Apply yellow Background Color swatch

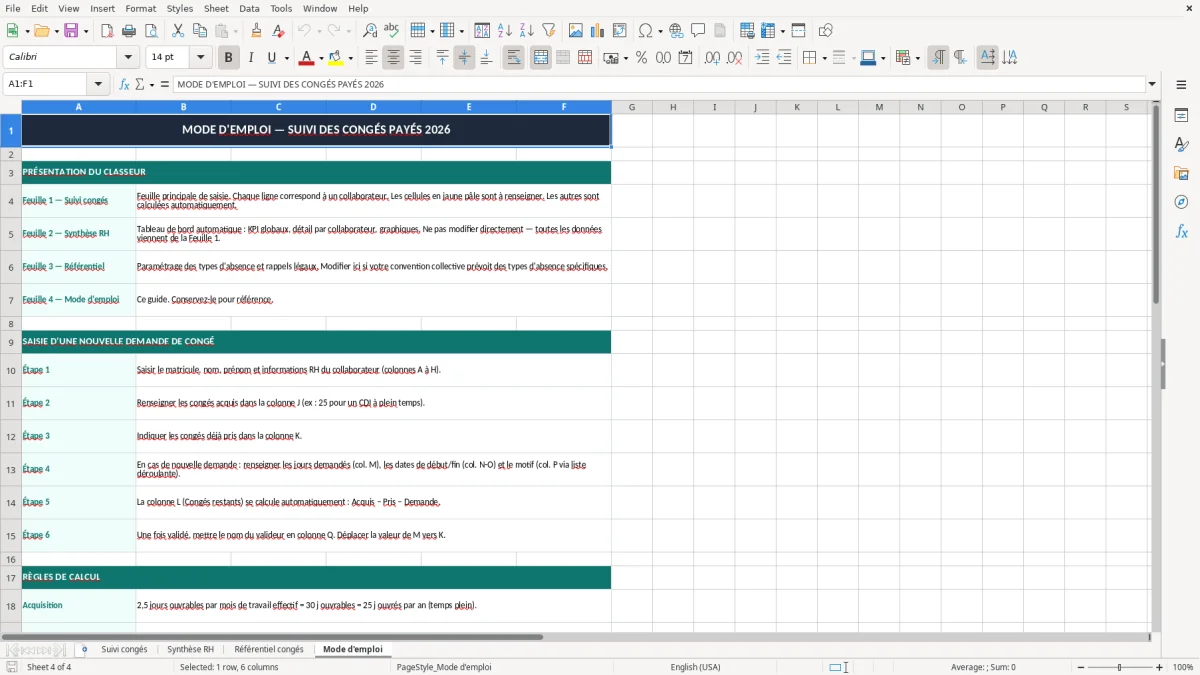click(x=336, y=58)
